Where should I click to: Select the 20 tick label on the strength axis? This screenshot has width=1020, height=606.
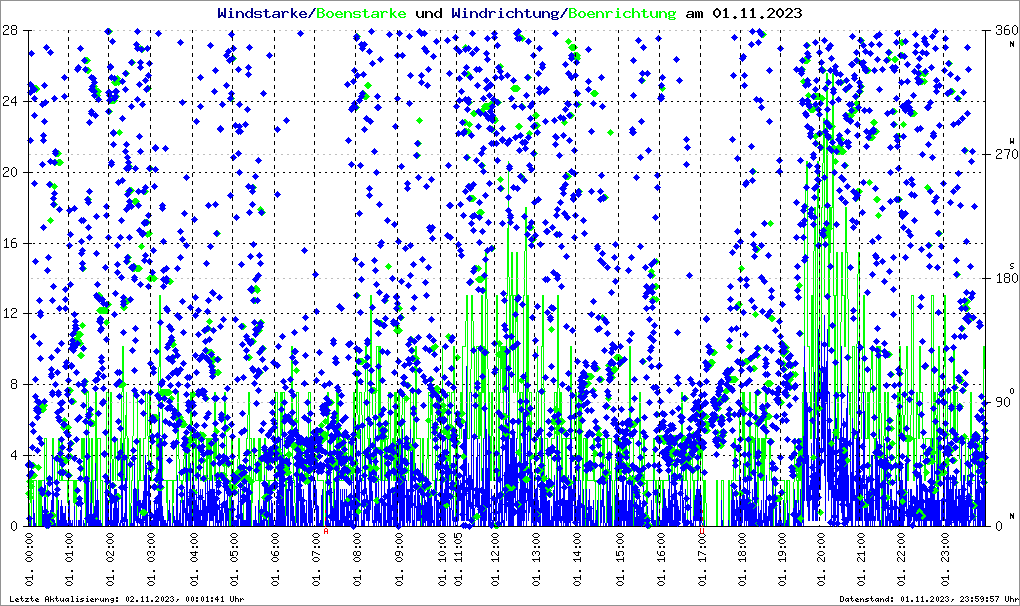(9, 172)
